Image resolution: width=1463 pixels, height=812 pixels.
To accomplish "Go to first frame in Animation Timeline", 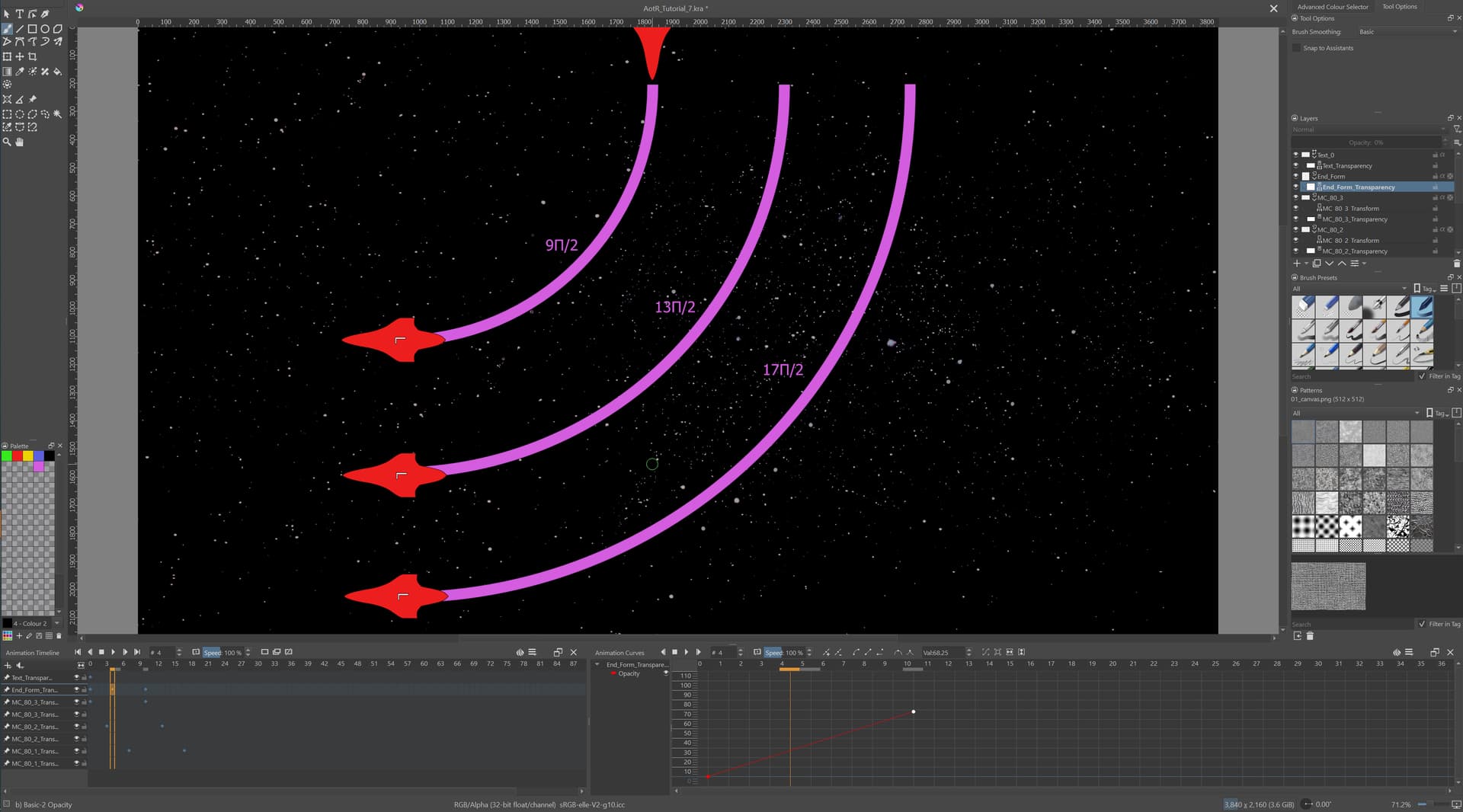I will click(78, 652).
